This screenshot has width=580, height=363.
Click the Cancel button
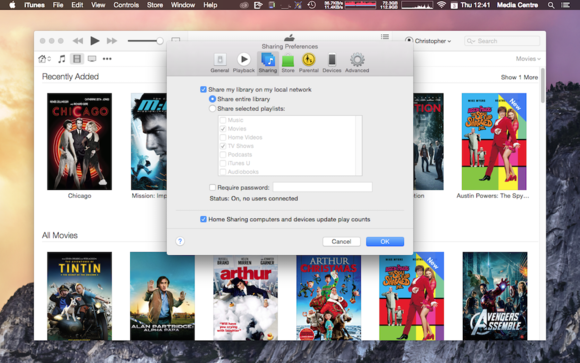pyautogui.click(x=341, y=242)
